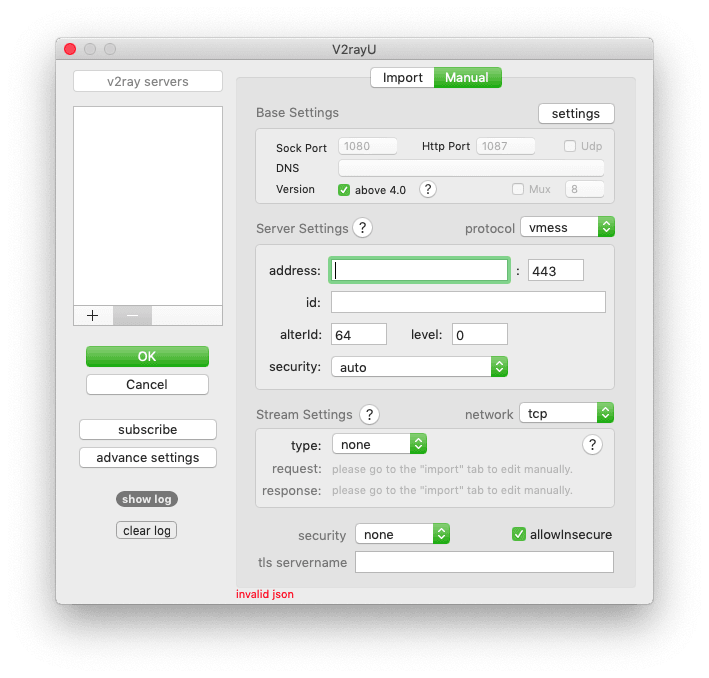Click the settings button in Base Settings
The height and width of the screenshot is (678, 709).
pos(576,114)
